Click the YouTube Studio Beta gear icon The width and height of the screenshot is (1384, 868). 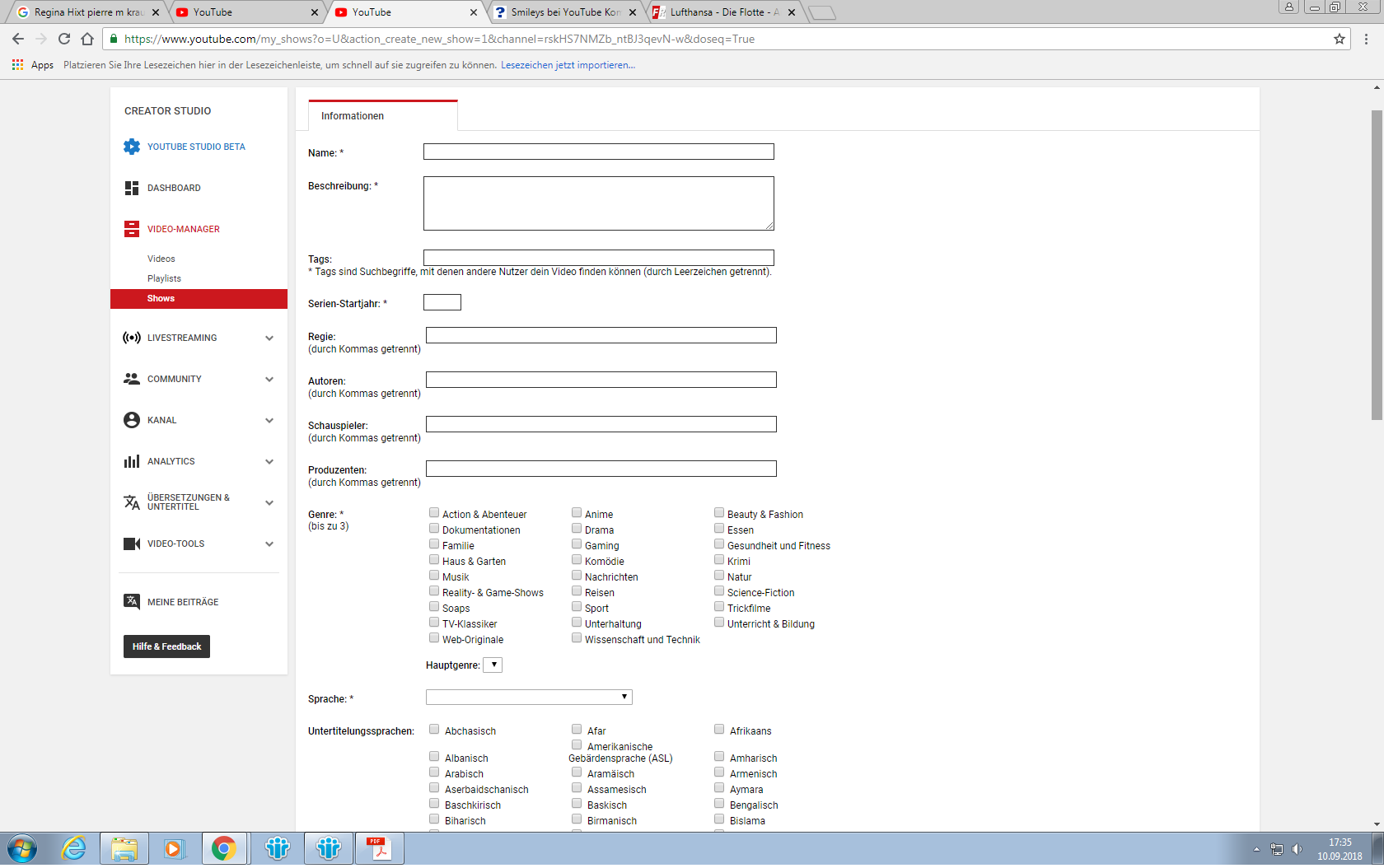pos(132,147)
